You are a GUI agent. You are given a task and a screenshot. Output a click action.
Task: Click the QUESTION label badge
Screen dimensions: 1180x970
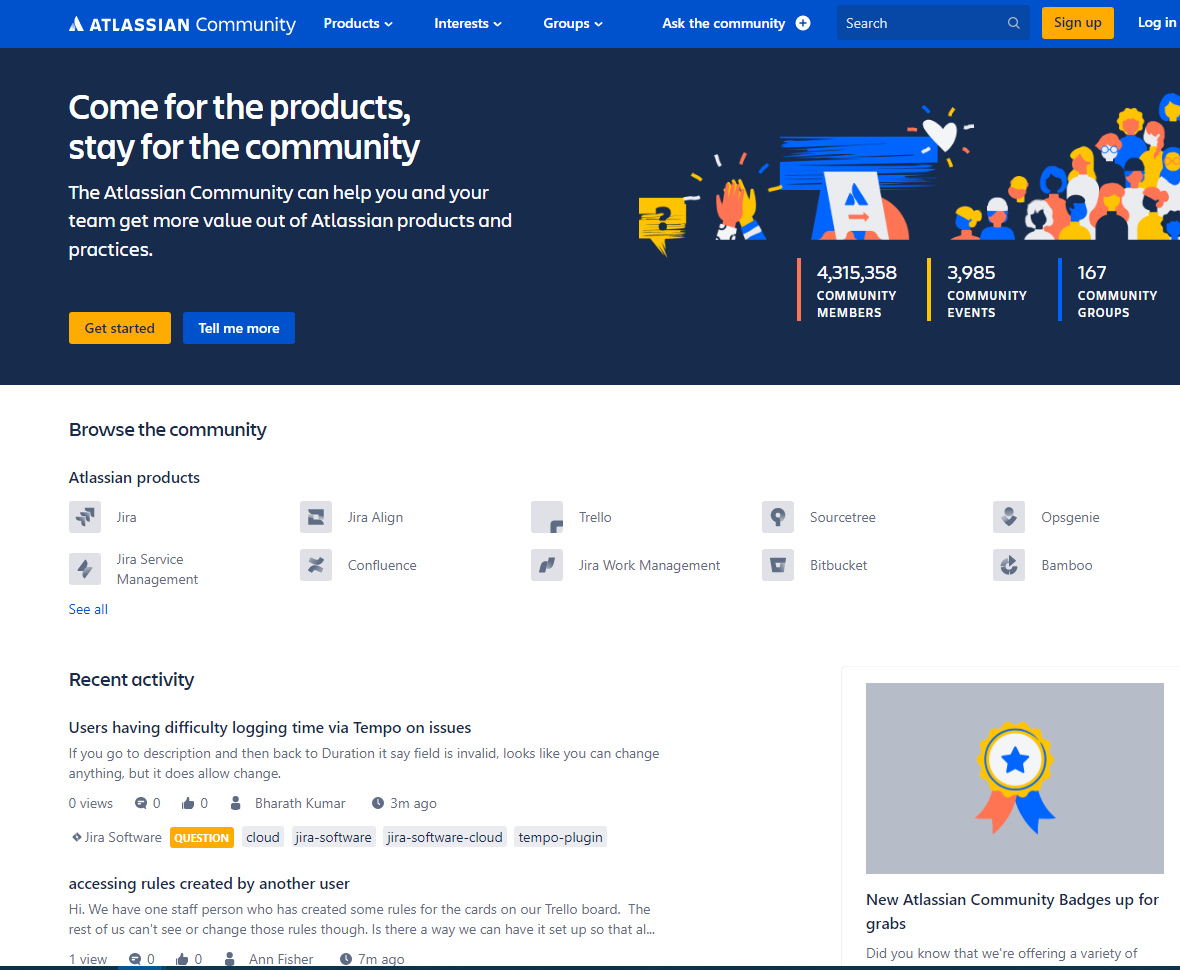(202, 838)
